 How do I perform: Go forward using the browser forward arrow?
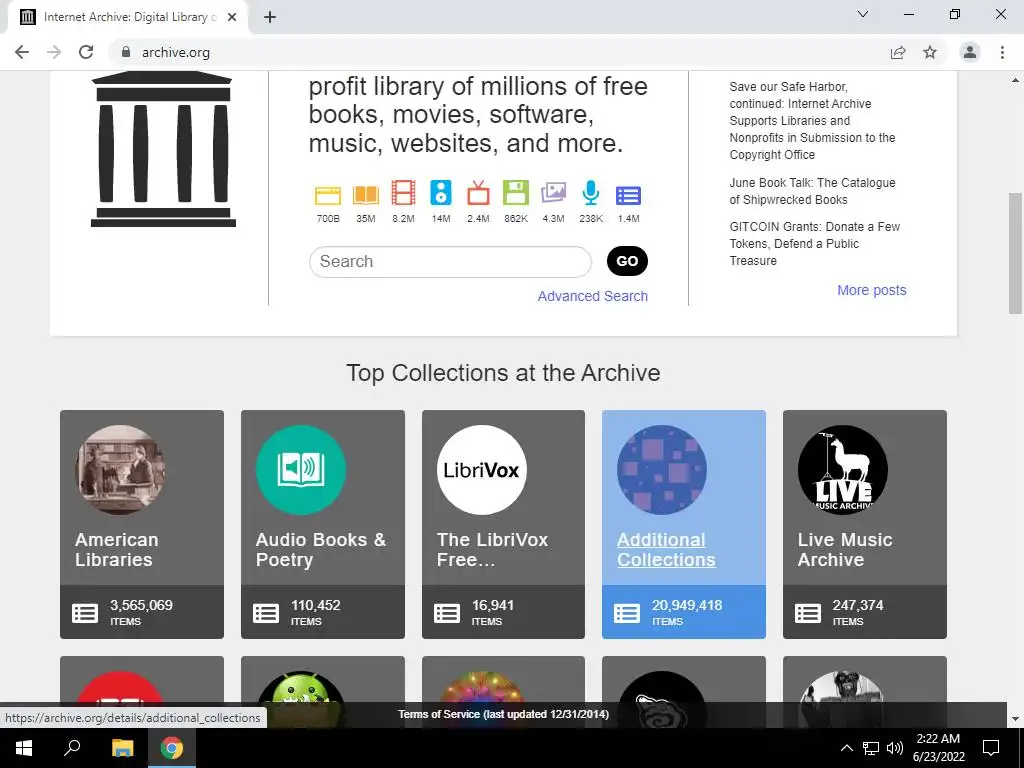coord(54,52)
